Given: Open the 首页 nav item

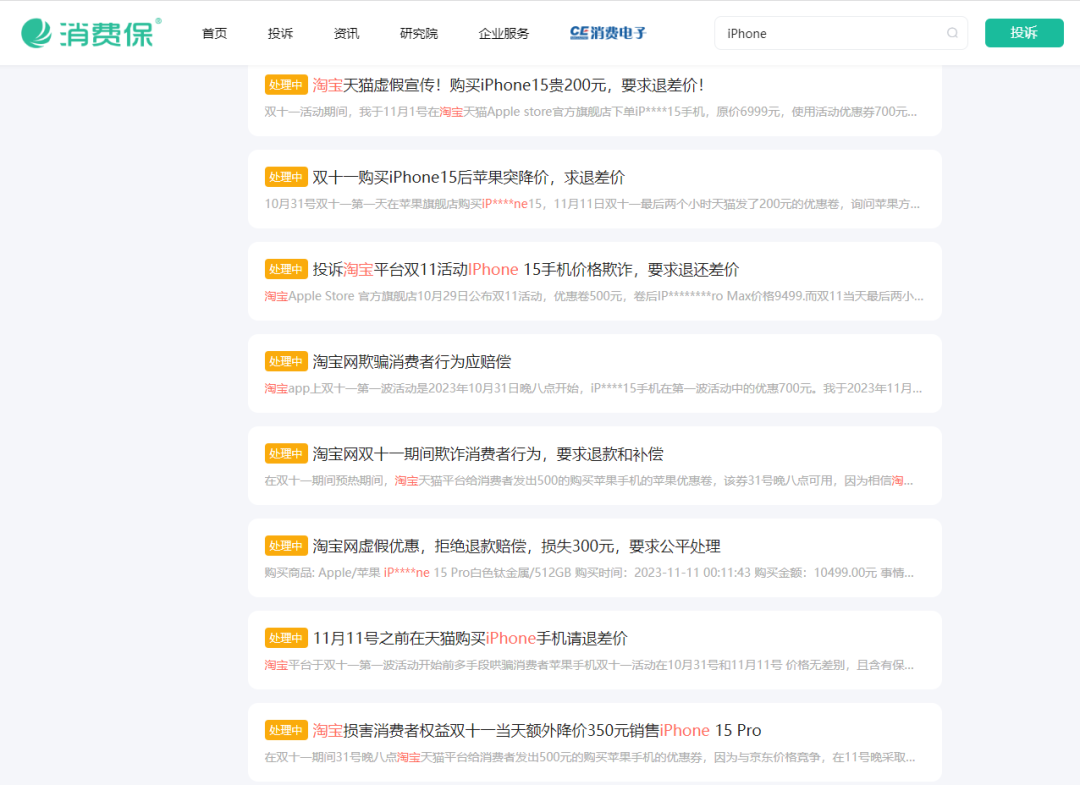Looking at the screenshot, I should 214,33.
